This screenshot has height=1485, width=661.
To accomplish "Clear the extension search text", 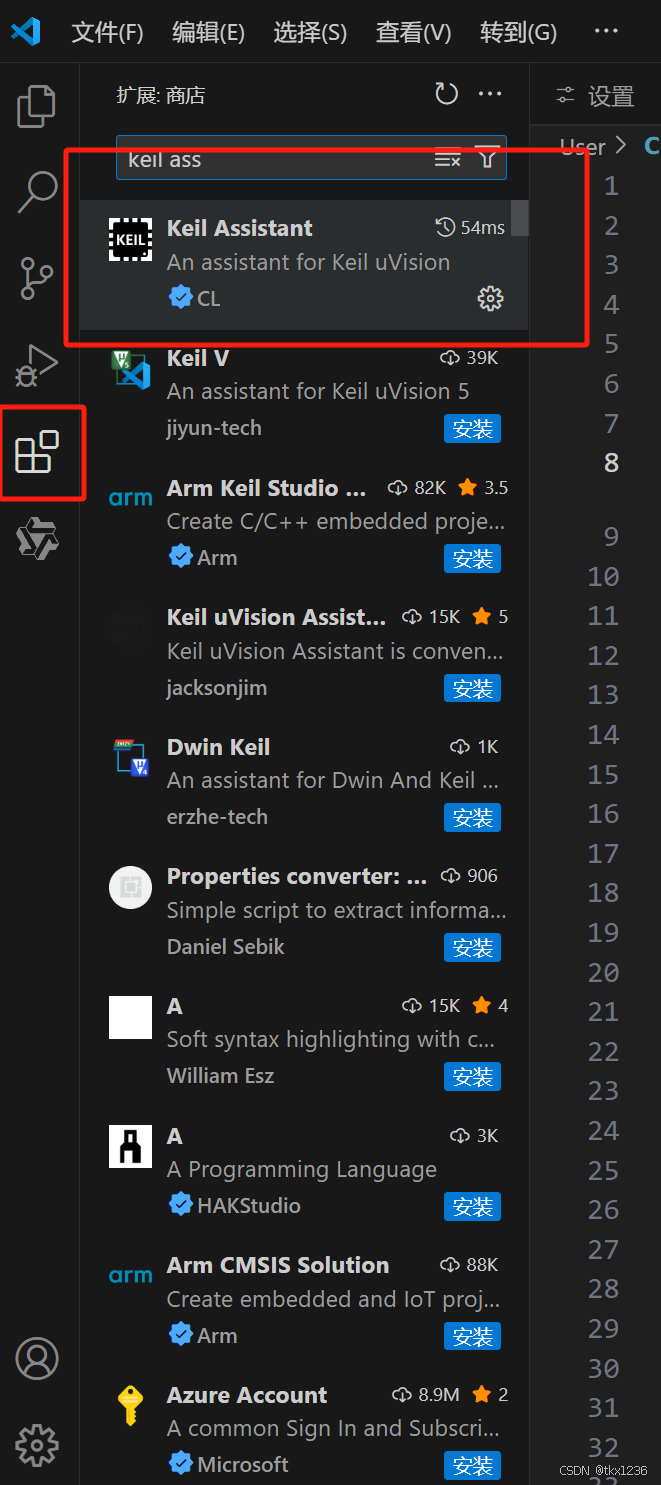I will coord(446,158).
